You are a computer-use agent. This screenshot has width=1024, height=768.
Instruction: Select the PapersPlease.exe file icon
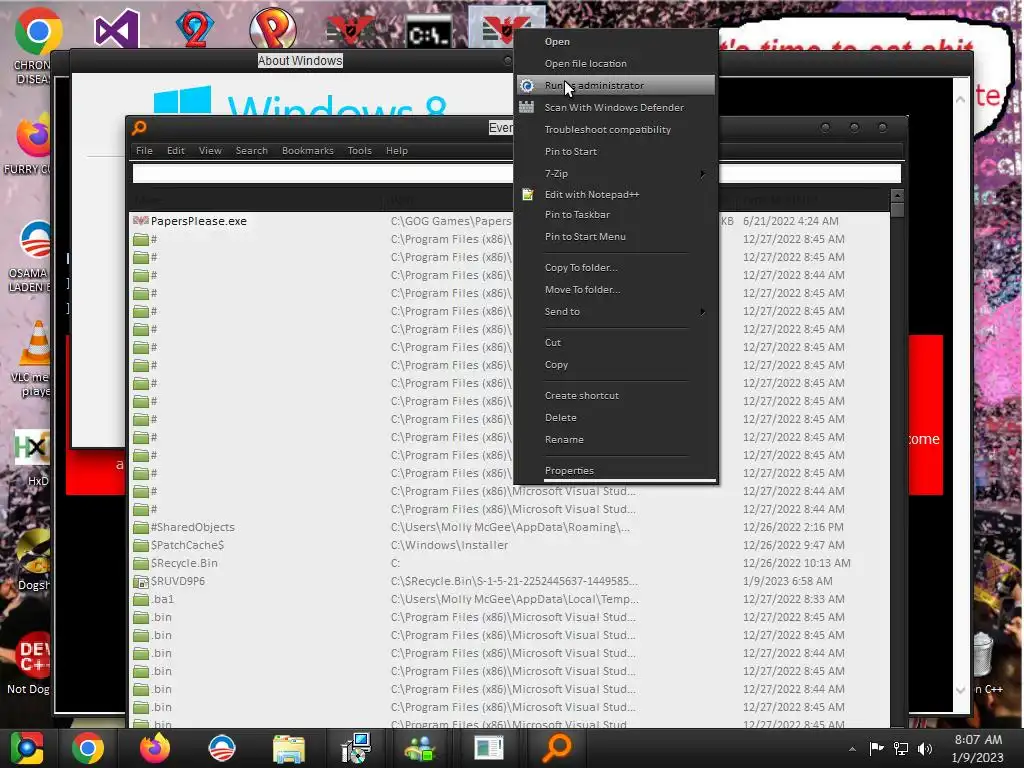point(140,221)
